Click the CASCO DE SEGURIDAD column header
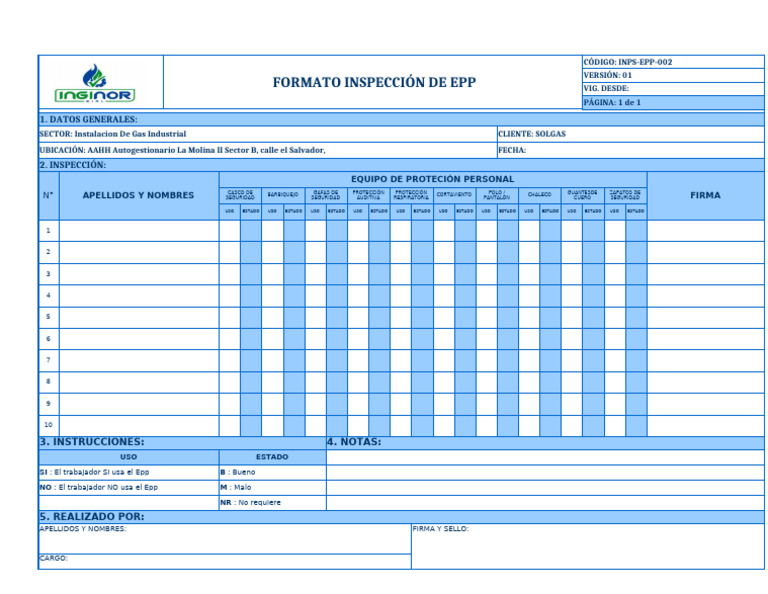Screen dimensions: 768x594 tap(240, 195)
